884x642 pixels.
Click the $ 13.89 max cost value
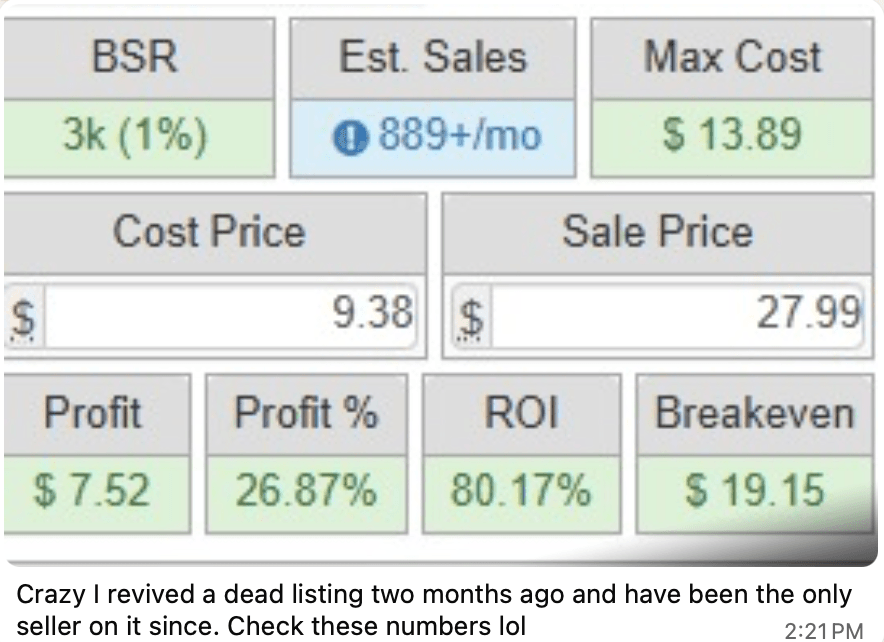[x=732, y=135]
